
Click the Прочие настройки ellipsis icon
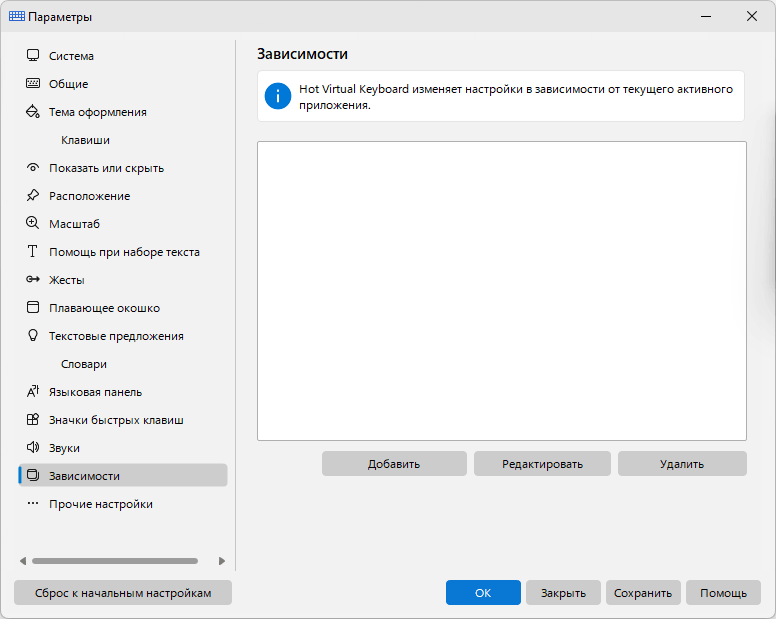33,504
